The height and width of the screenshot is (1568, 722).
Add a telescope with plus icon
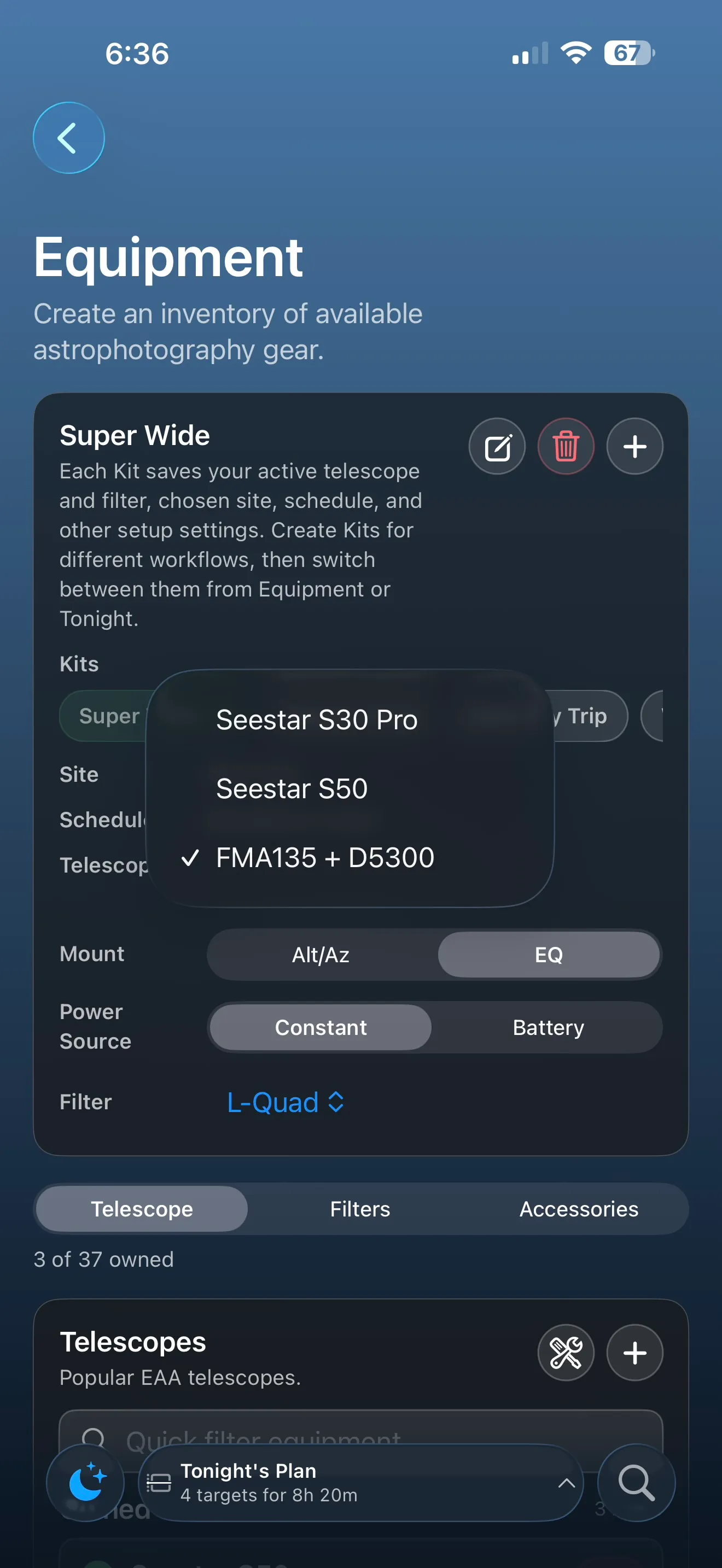634,1353
